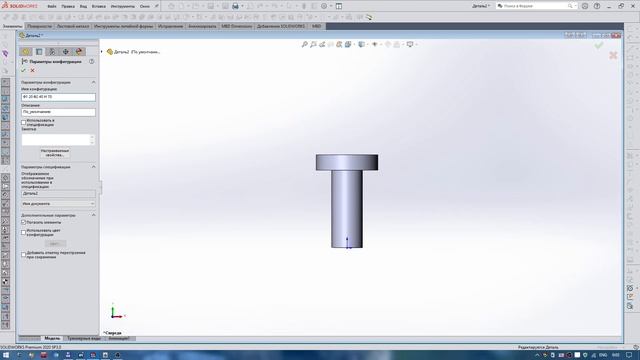Click Деталь2 (По умолчанию) tree item
640x360 pixels.
click(x=133, y=52)
